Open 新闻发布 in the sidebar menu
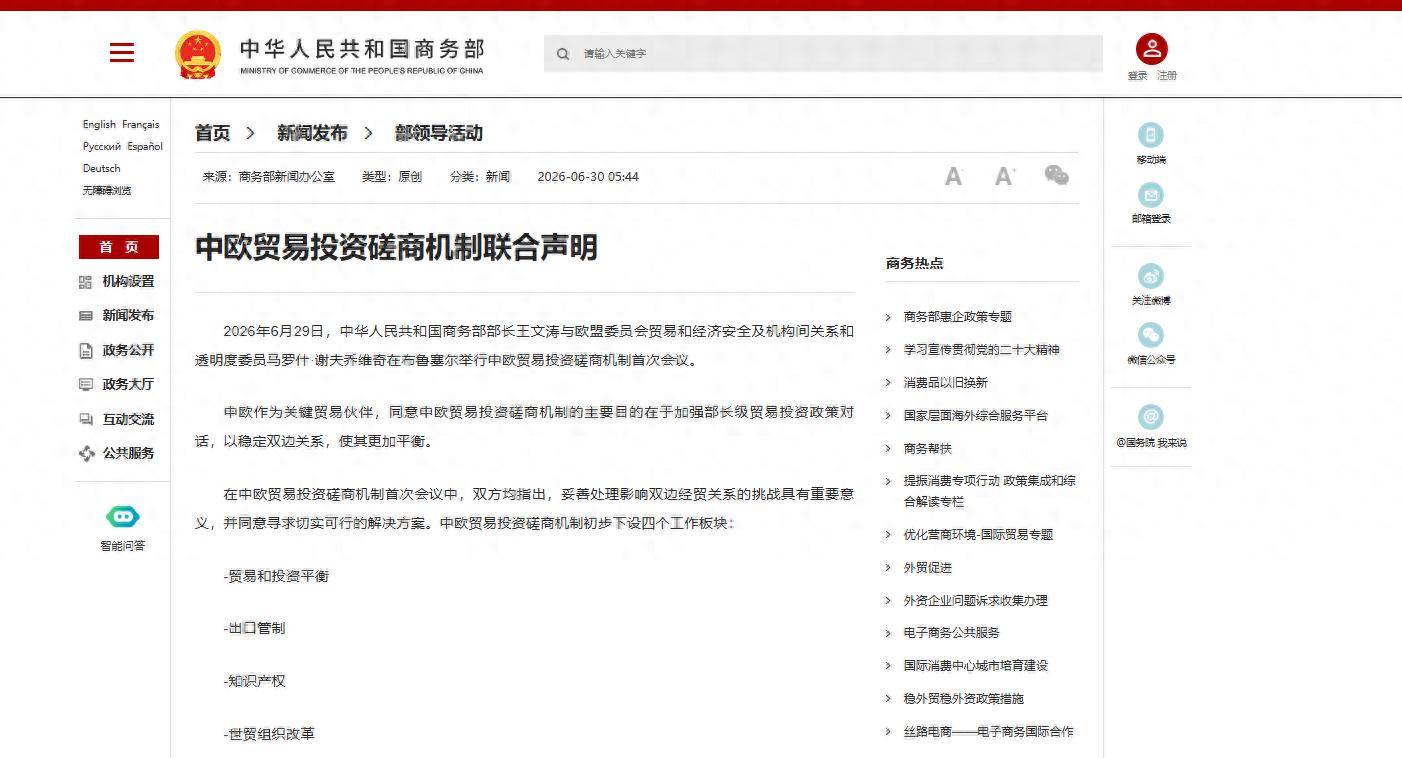 pos(128,316)
